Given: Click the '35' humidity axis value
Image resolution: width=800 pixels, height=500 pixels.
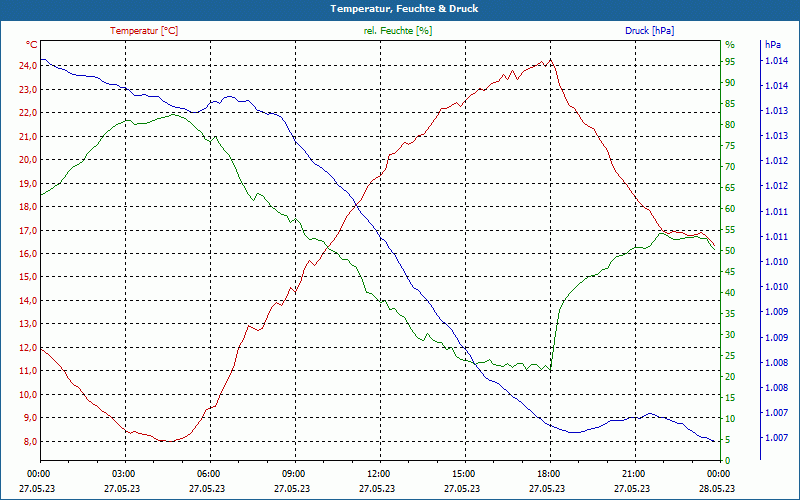Looking at the screenshot, I should coord(730,314).
